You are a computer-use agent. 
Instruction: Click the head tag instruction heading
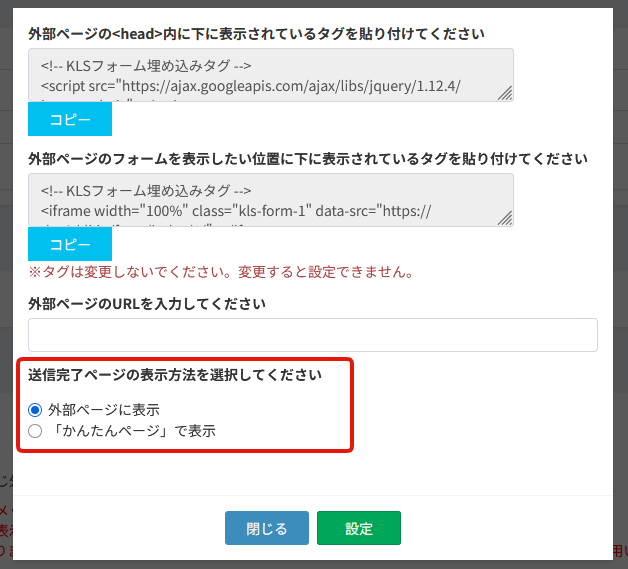point(256,34)
